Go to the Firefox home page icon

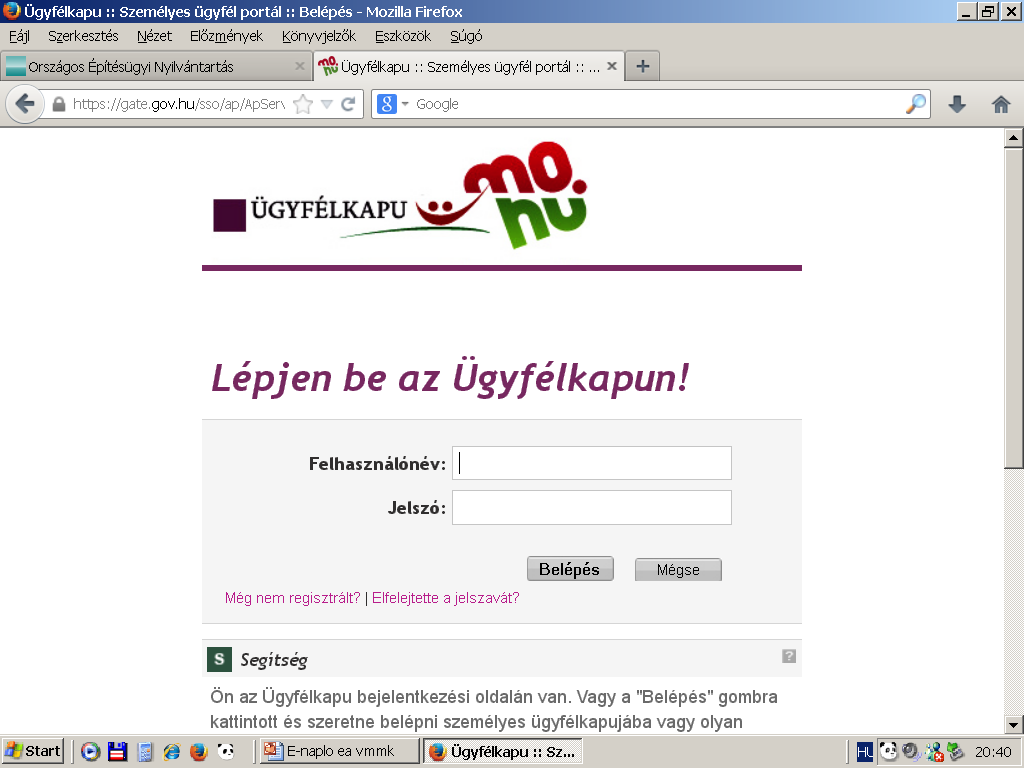[1000, 104]
